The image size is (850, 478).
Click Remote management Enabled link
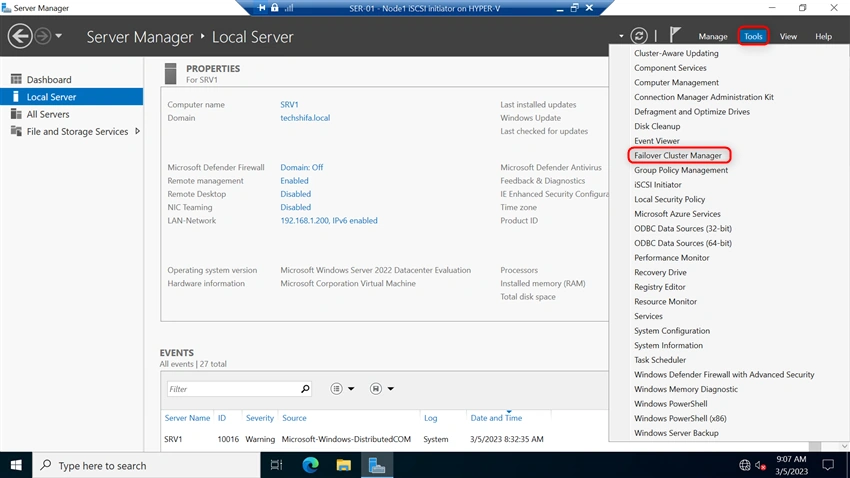pos(294,180)
